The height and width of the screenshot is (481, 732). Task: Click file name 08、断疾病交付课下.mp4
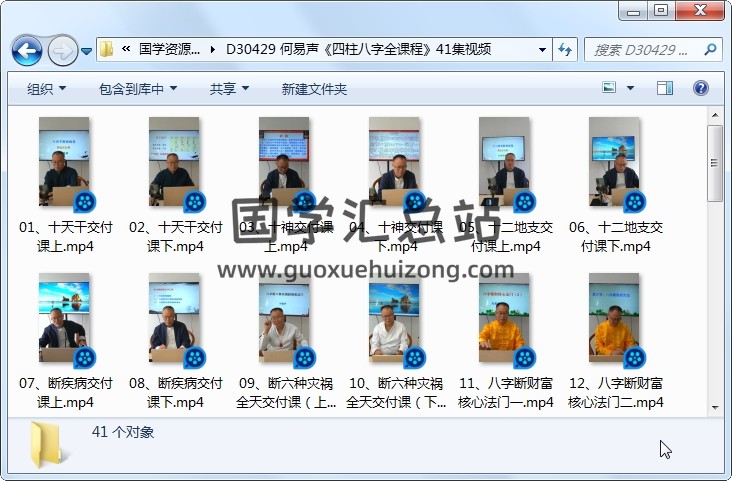pyautogui.click(x=176, y=393)
